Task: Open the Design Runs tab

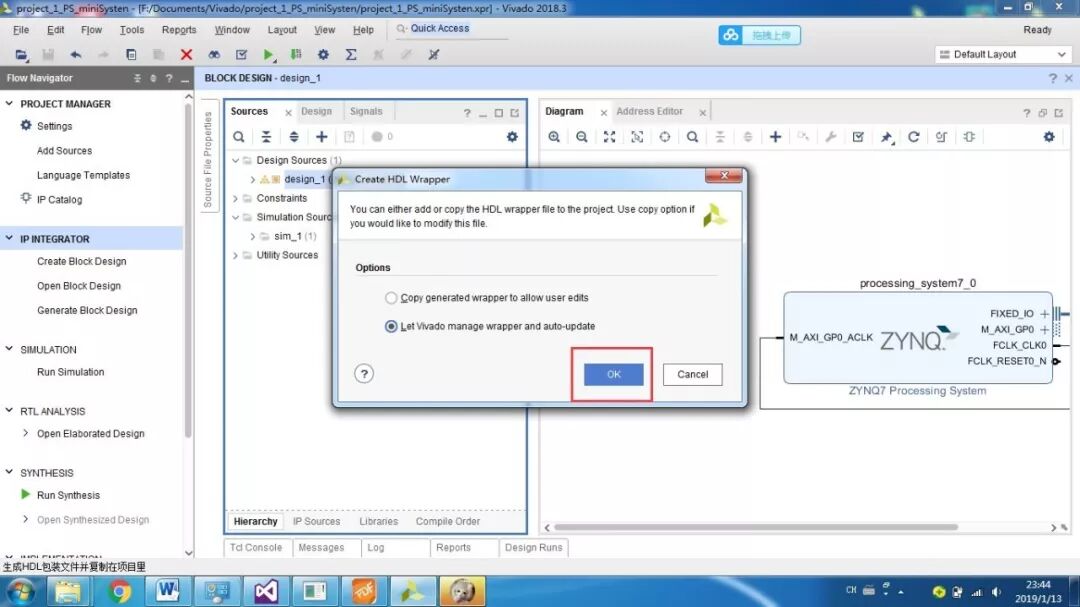Action: point(533,548)
